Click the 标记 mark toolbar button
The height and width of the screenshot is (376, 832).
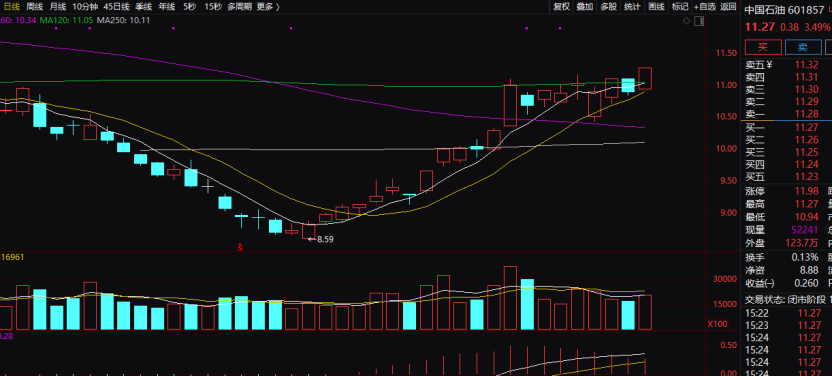[680, 6]
